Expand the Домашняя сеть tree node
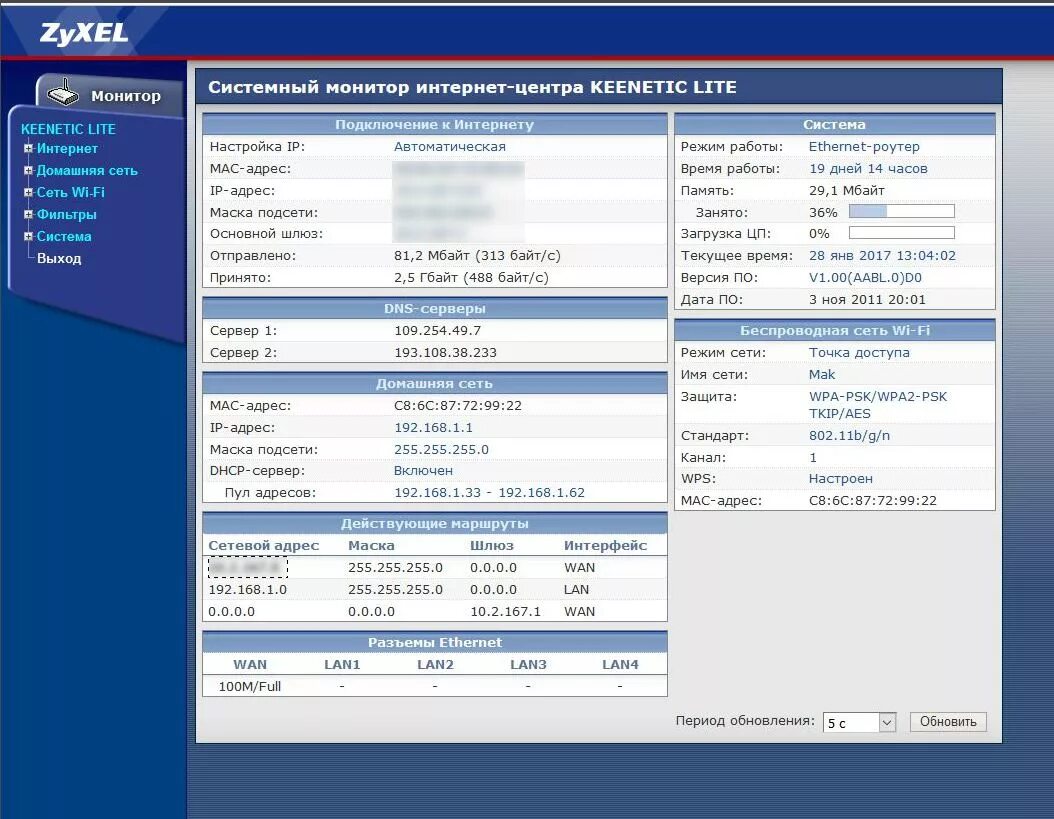The image size is (1054, 819). (x=28, y=170)
